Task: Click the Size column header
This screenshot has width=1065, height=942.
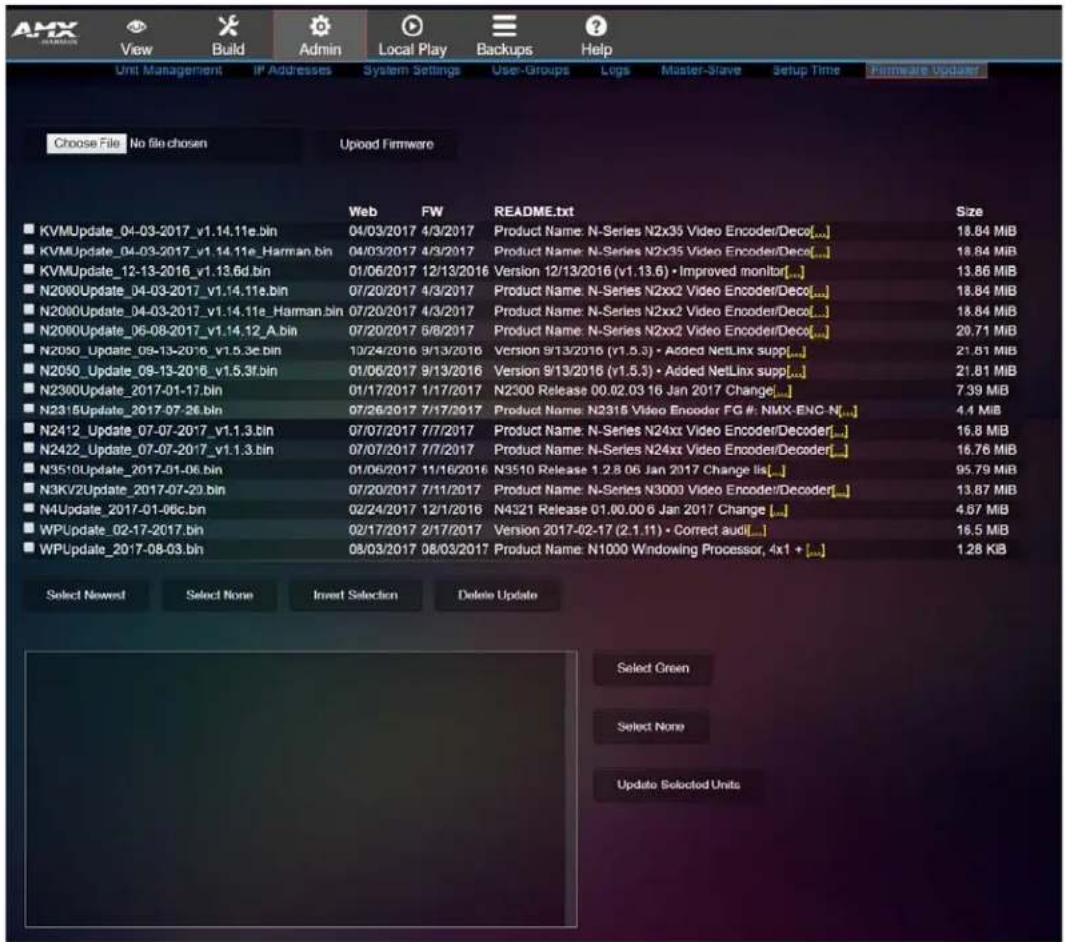Action: coord(969,211)
